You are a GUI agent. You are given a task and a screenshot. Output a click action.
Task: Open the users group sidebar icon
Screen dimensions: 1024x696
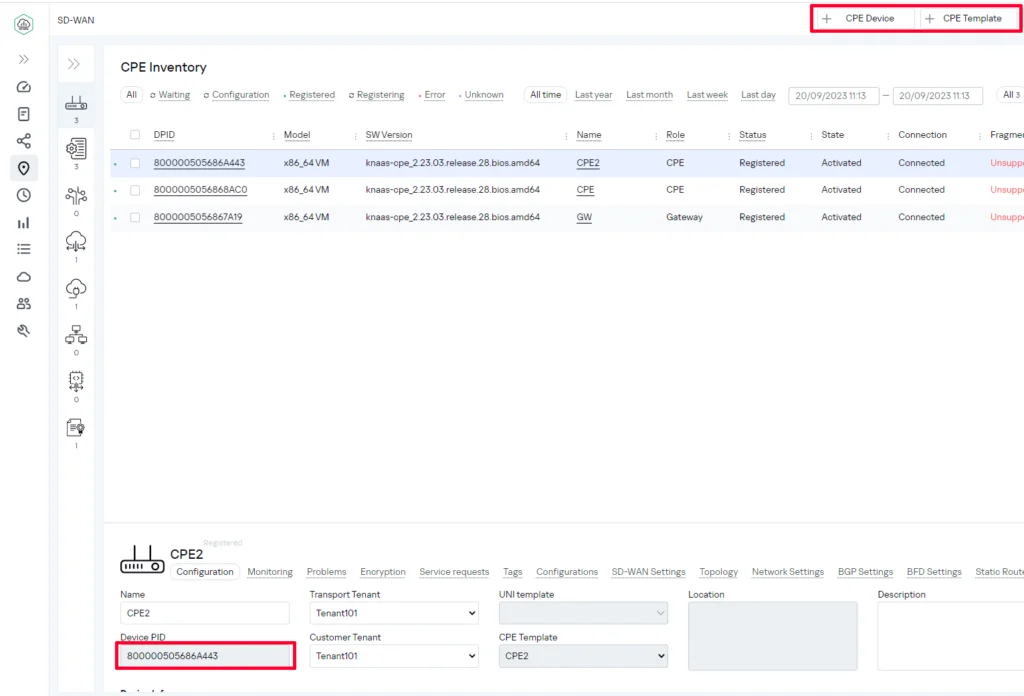(24, 304)
